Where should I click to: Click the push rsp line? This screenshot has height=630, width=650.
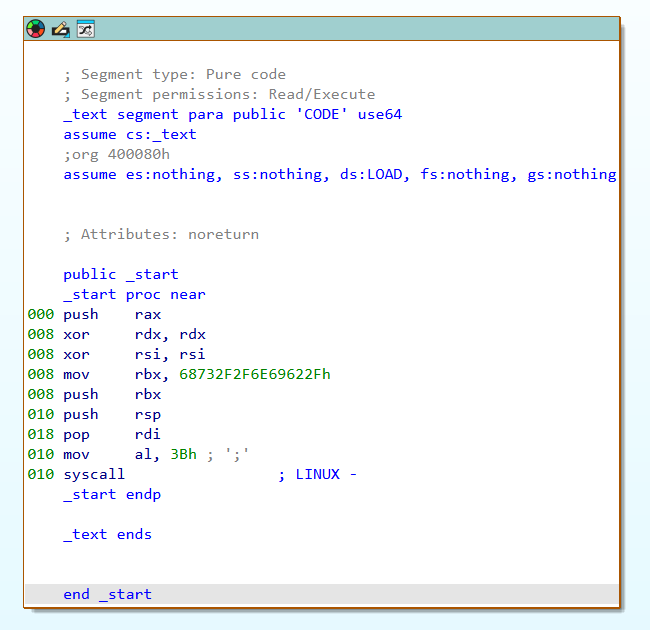tap(112, 414)
